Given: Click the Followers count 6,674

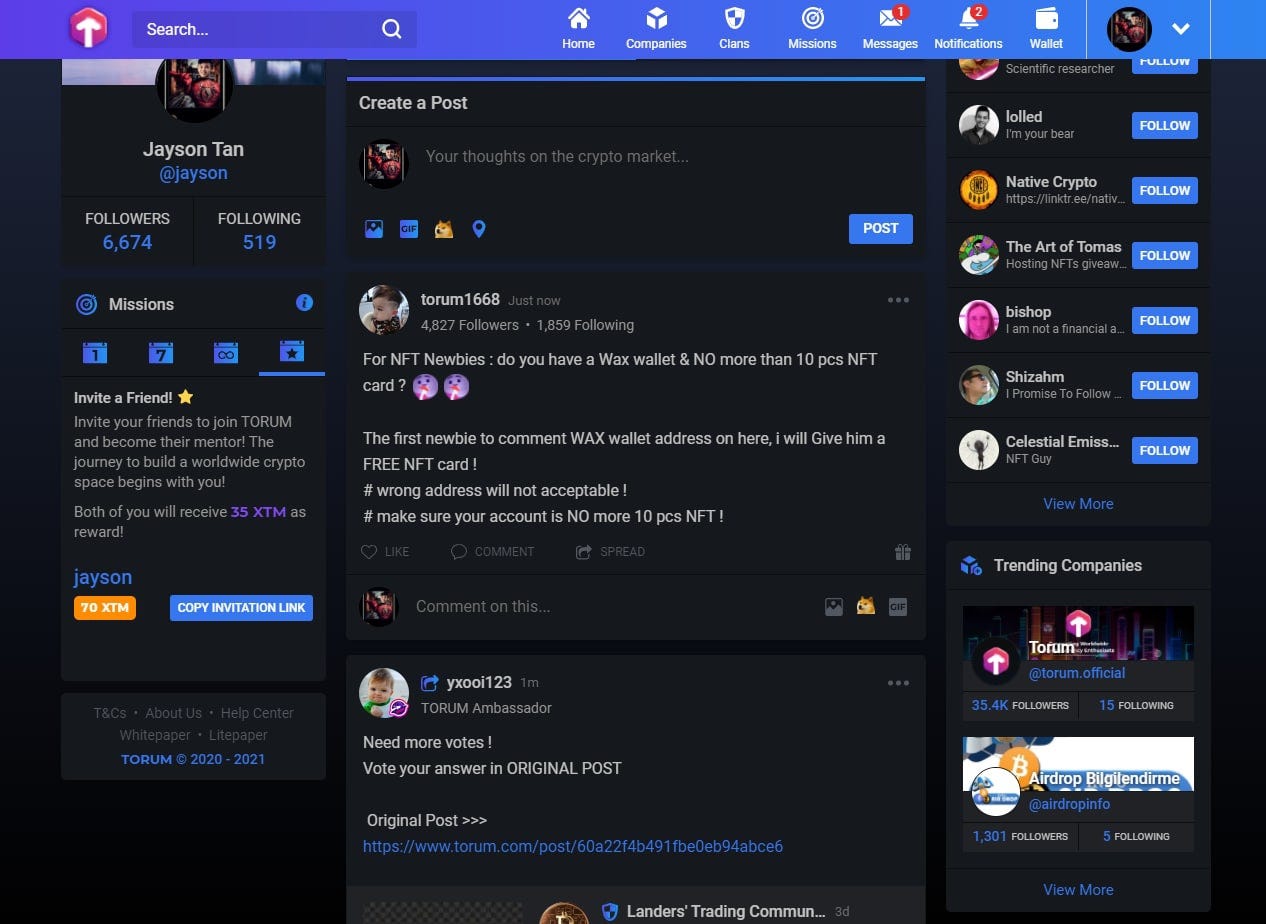Looking at the screenshot, I should click(127, 242).
